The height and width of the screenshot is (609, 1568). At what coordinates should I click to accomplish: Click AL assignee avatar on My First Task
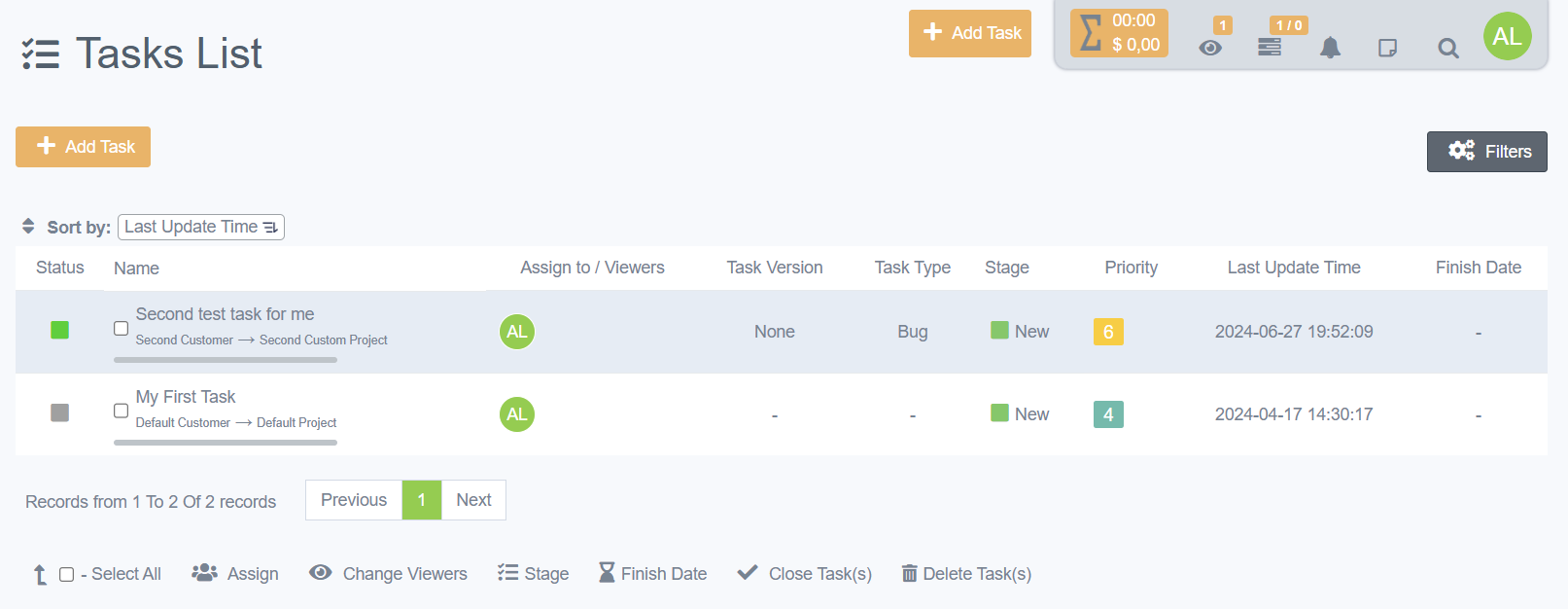(517, 414)
